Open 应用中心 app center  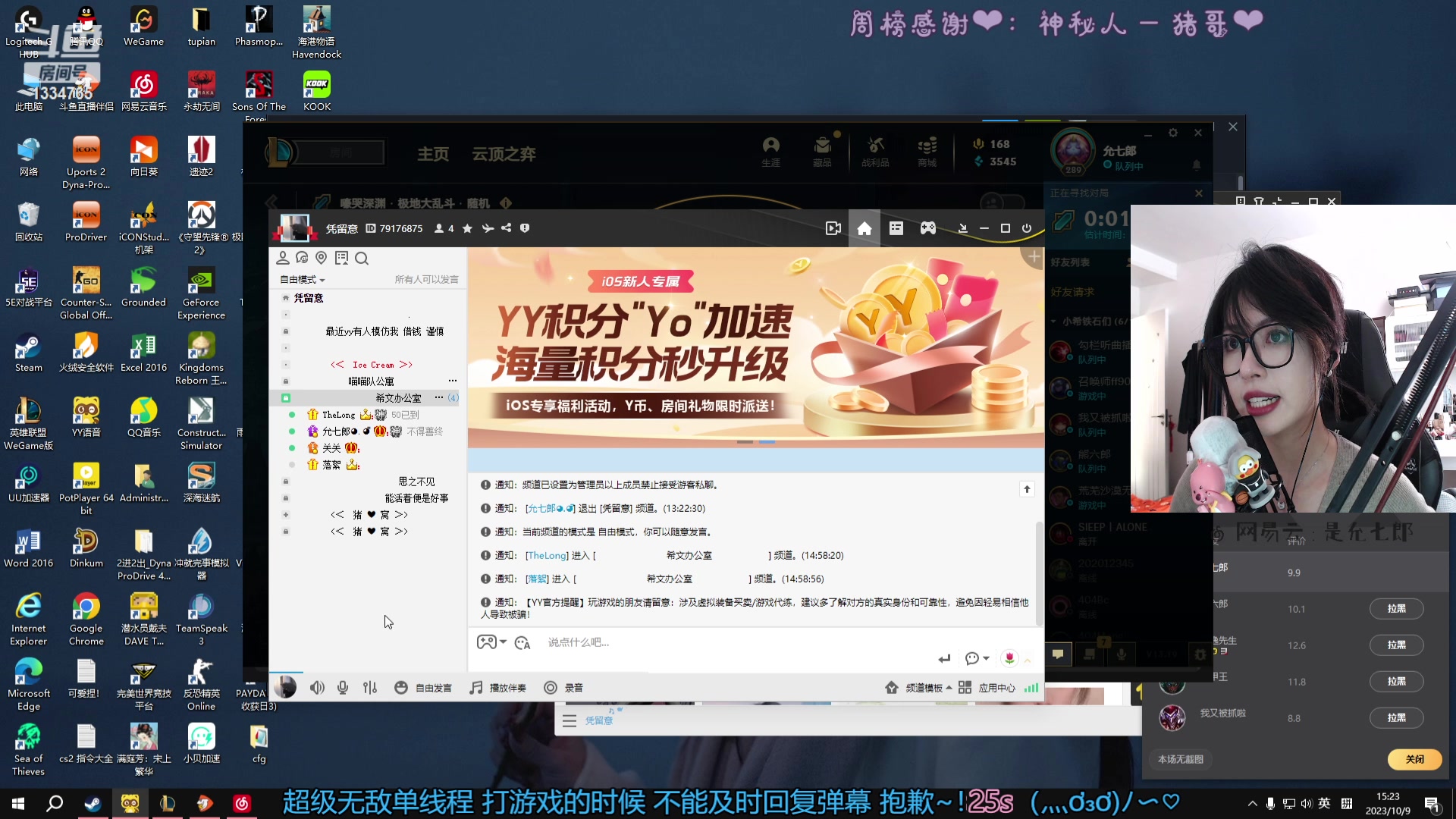(x=987, y=688)
